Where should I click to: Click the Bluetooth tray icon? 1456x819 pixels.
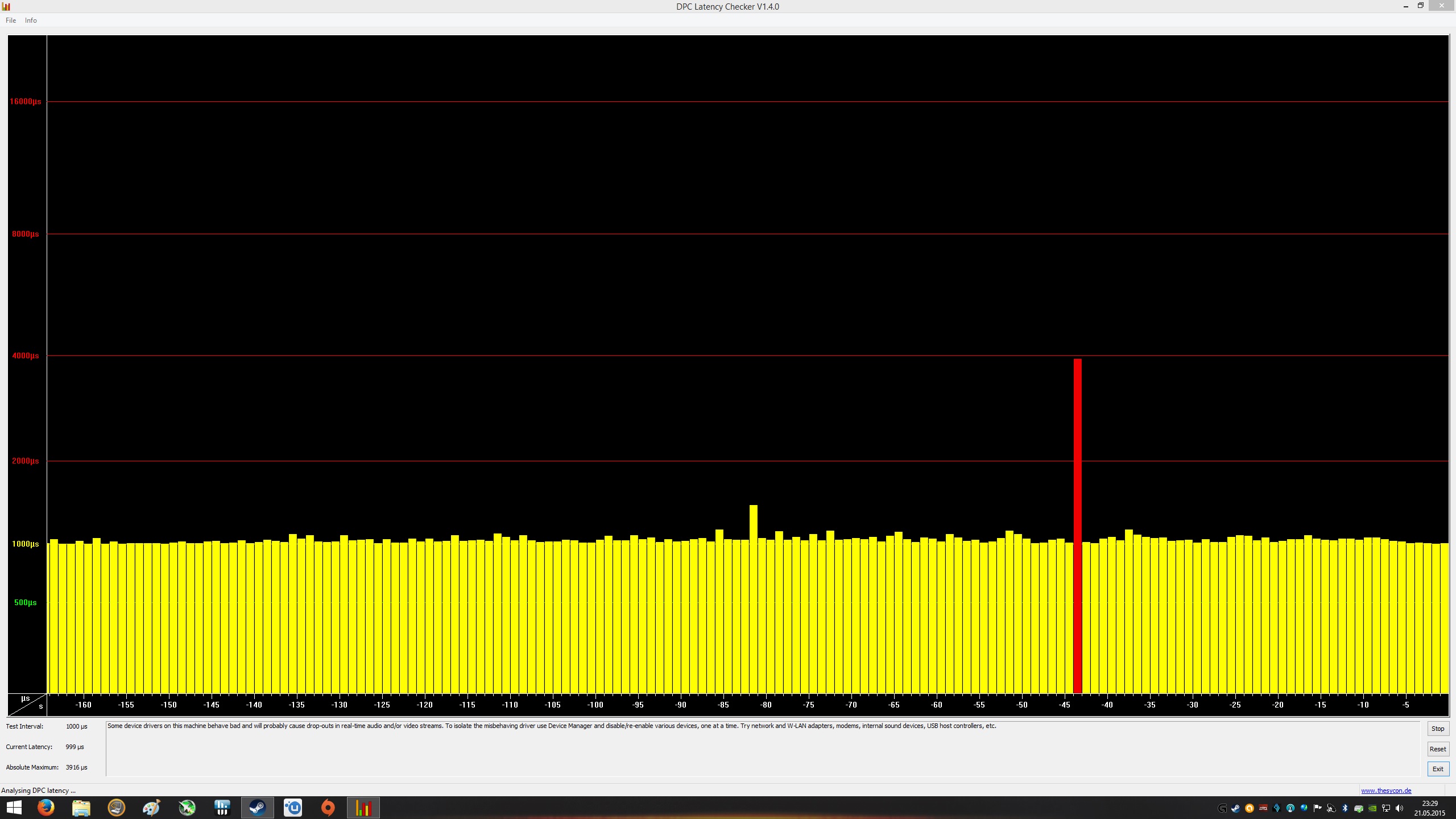pyautogui.click(x=1345, y=808)
